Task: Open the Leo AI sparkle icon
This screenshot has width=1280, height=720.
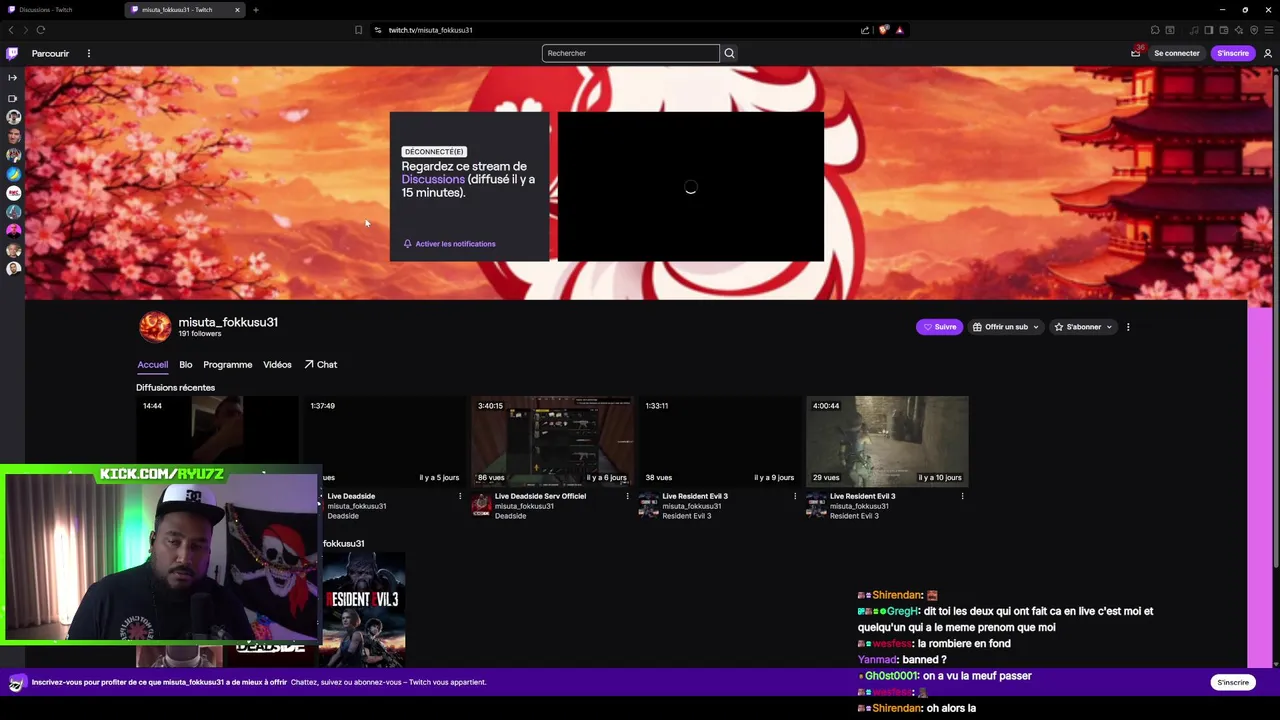Action: click(x=1238, y=30)
